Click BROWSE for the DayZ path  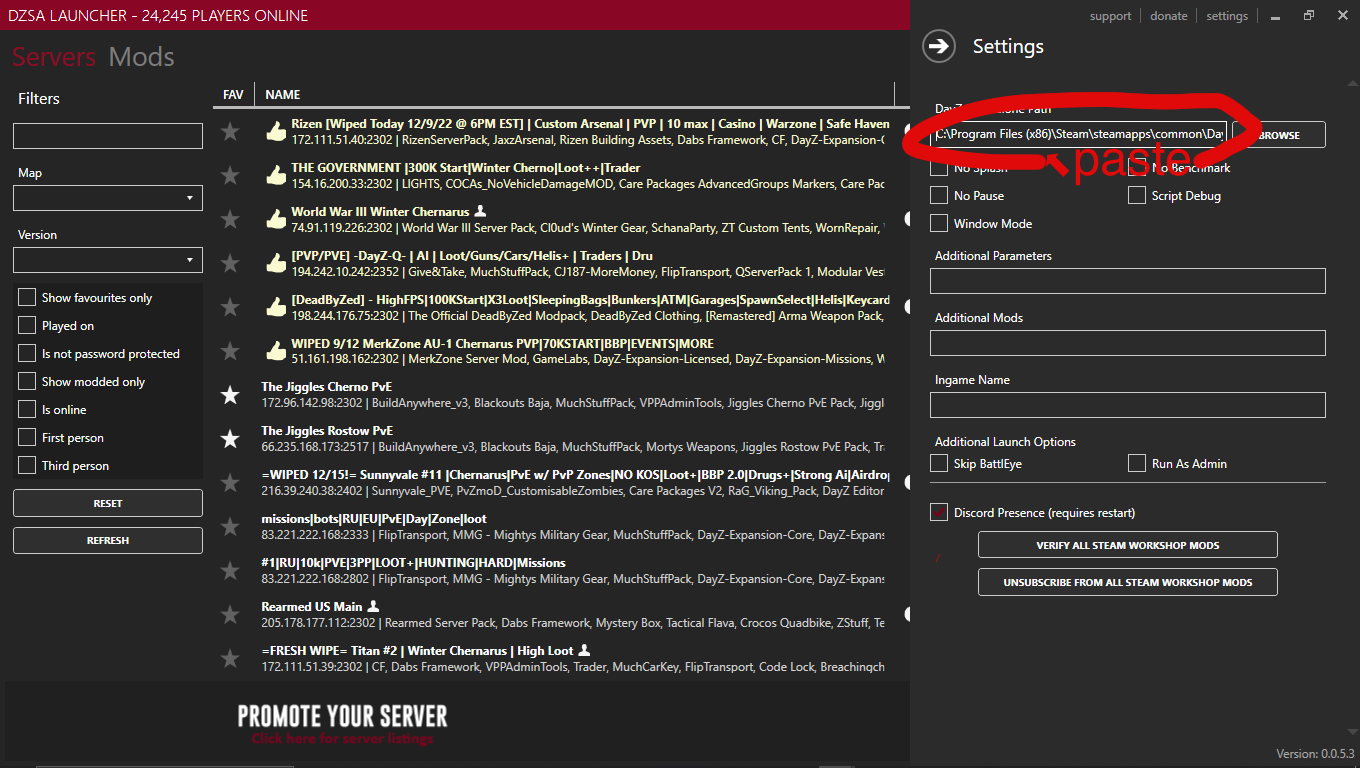coord(1279,134)
